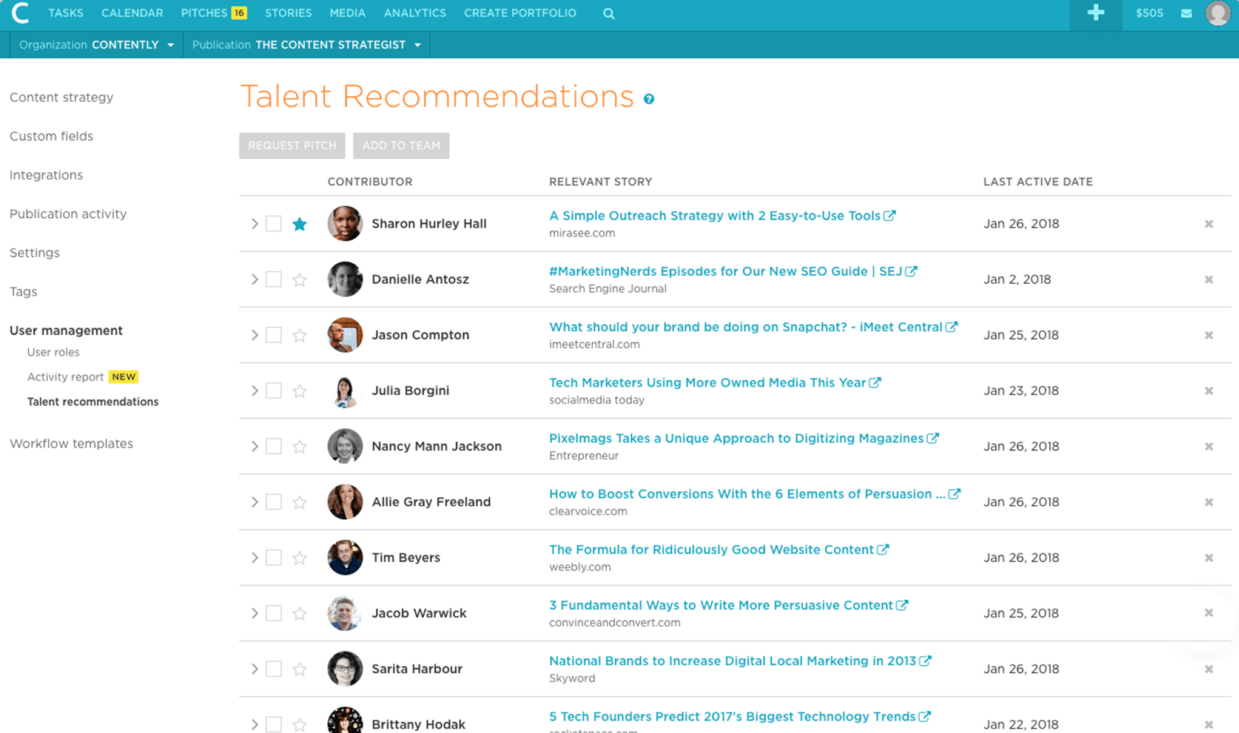The image size is (1239, 733).
Task: Select Nancy Mann Jackson's checkbox
Action: point(273,447)
